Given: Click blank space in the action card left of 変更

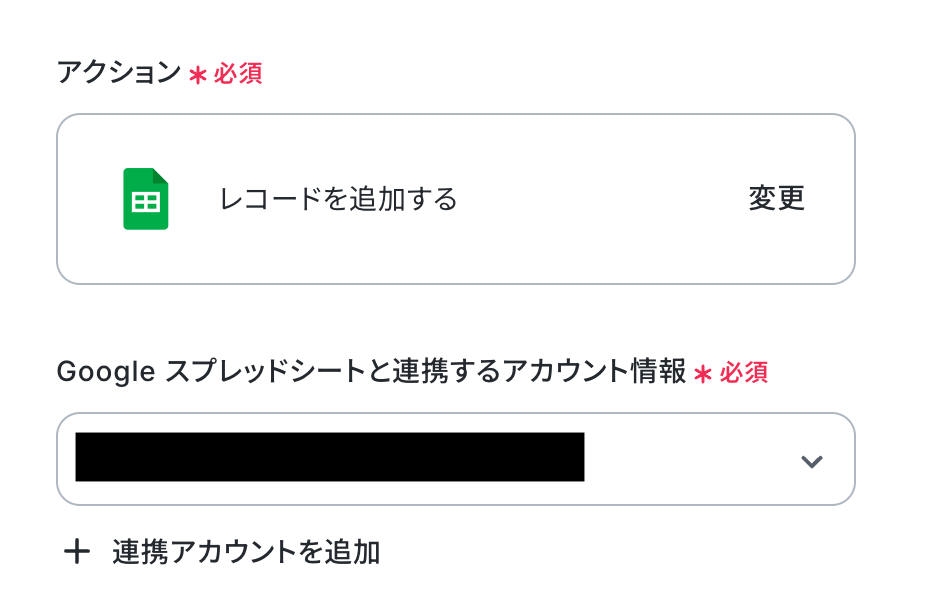Looking at the screenshot, I should point(600,199).
